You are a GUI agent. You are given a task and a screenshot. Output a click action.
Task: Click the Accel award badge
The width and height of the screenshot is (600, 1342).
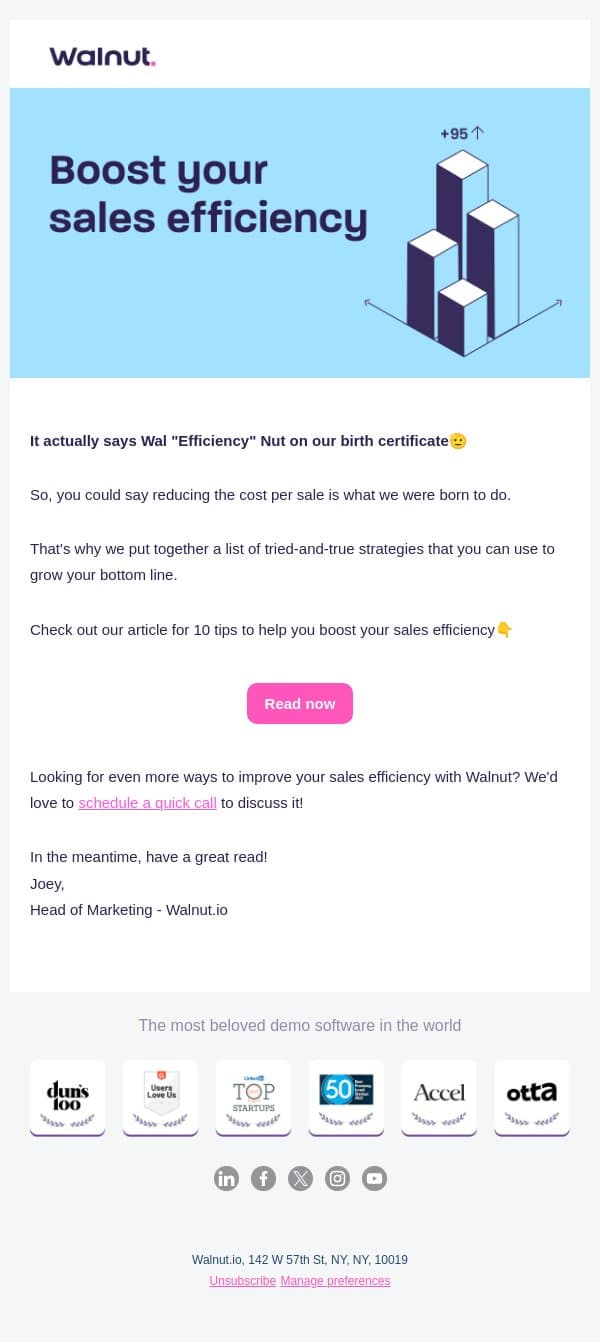[439, 1098]
